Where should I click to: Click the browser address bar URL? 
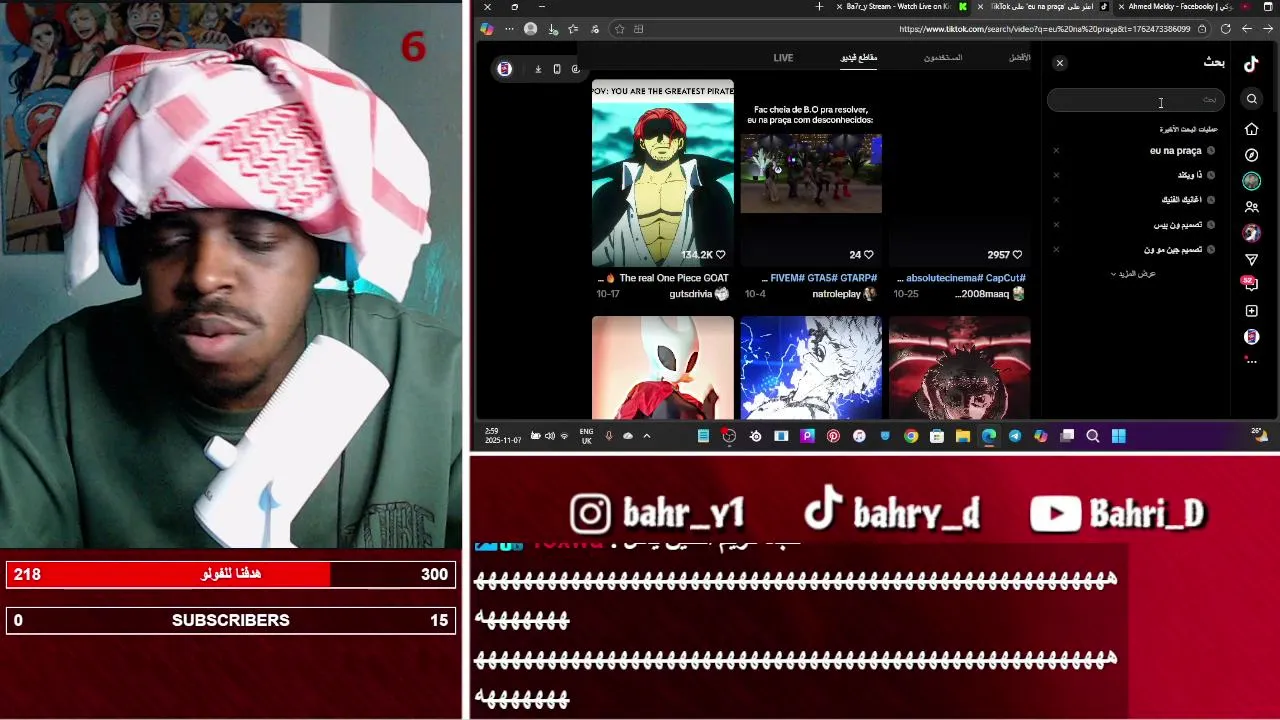tap(1045, 29)
